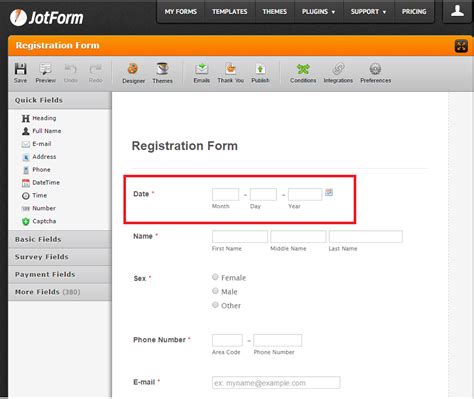This screenshot has height=399, width=474.
Task: Open the Thank You page settings
Action: coord(230,73)
